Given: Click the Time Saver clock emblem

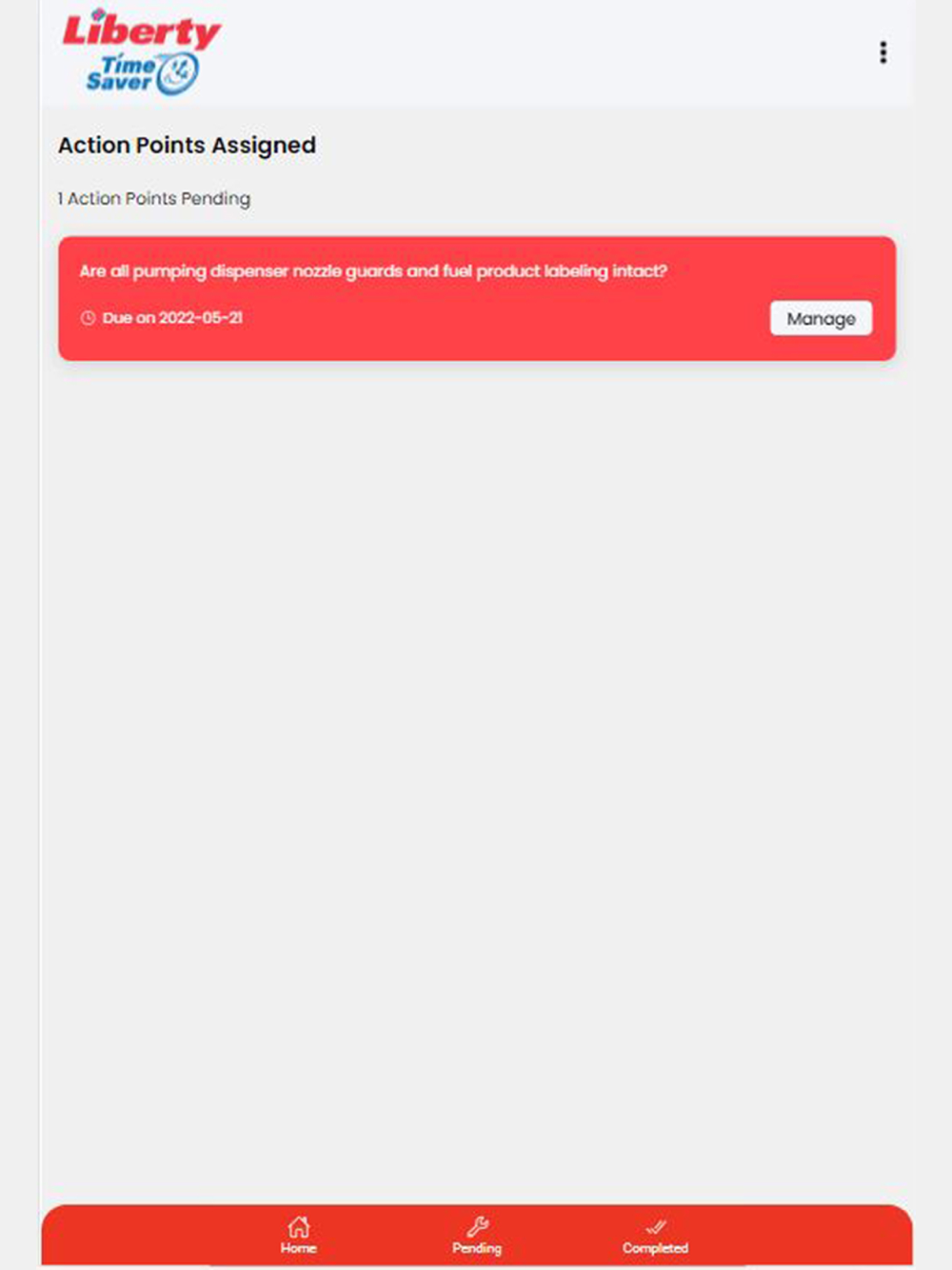Looking at the screenshot, I should click(178, 73).
